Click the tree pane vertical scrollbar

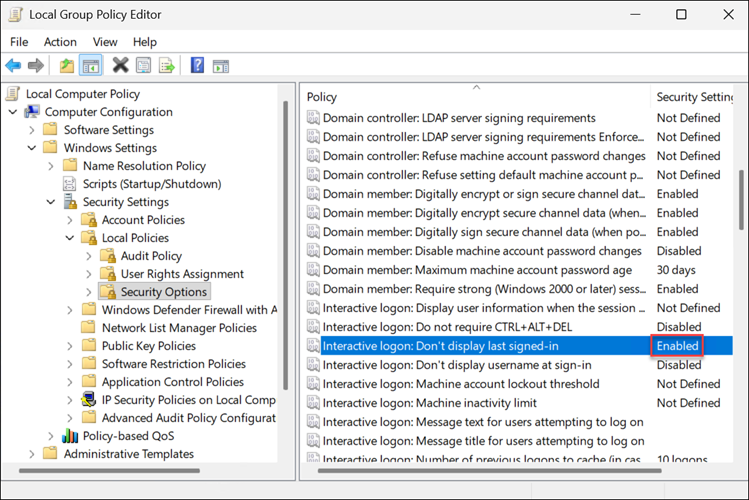tap(286, 245)
